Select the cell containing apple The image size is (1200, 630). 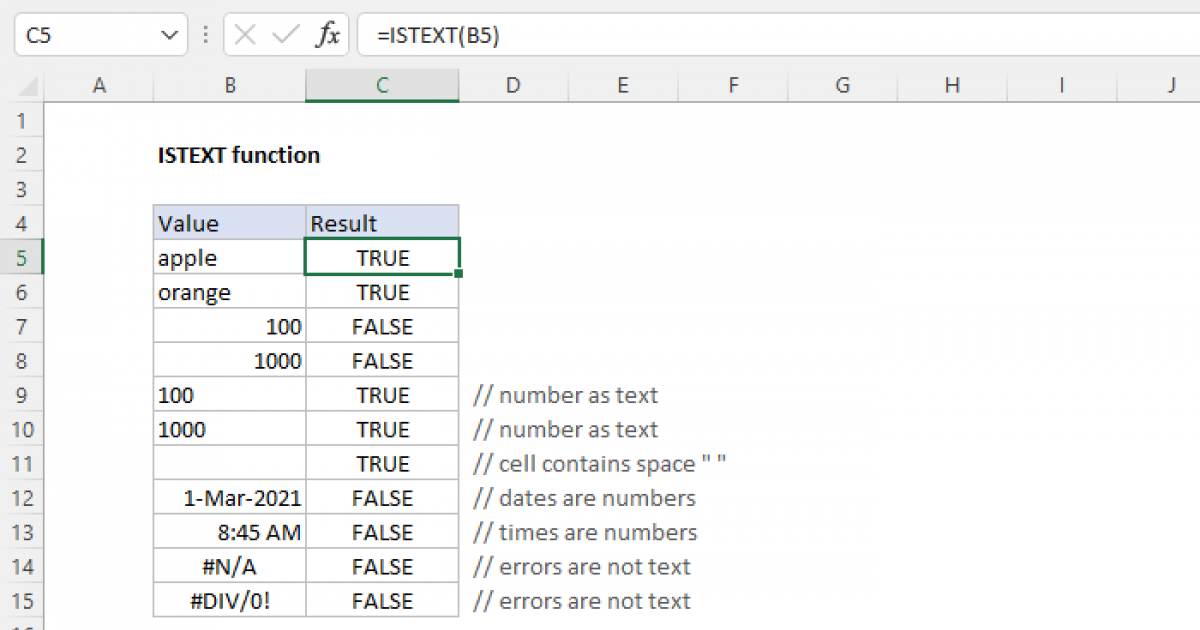(x=230, y=258)
